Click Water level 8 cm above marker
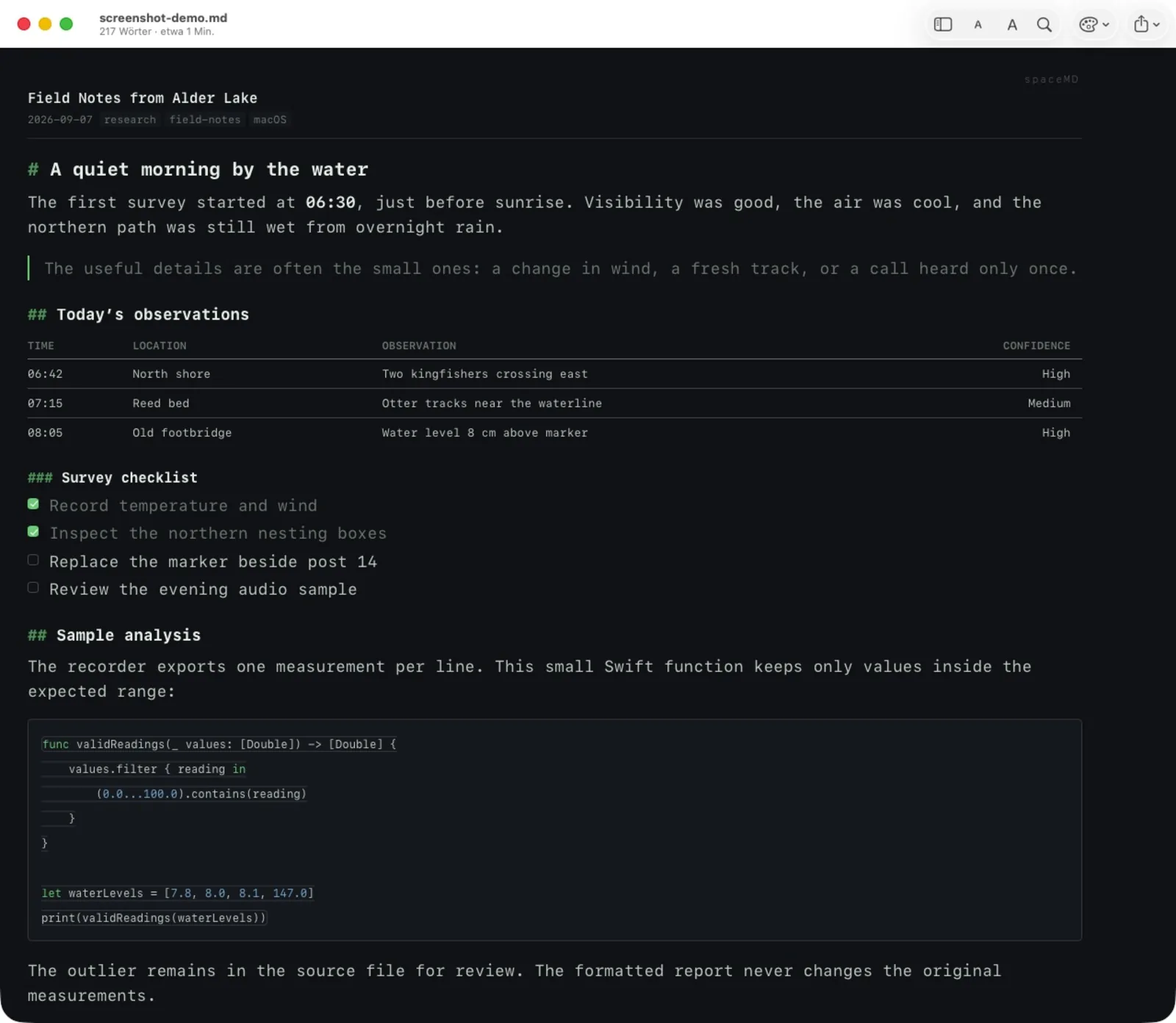This screenshot has width=1176, height=1023. point(485,433)
